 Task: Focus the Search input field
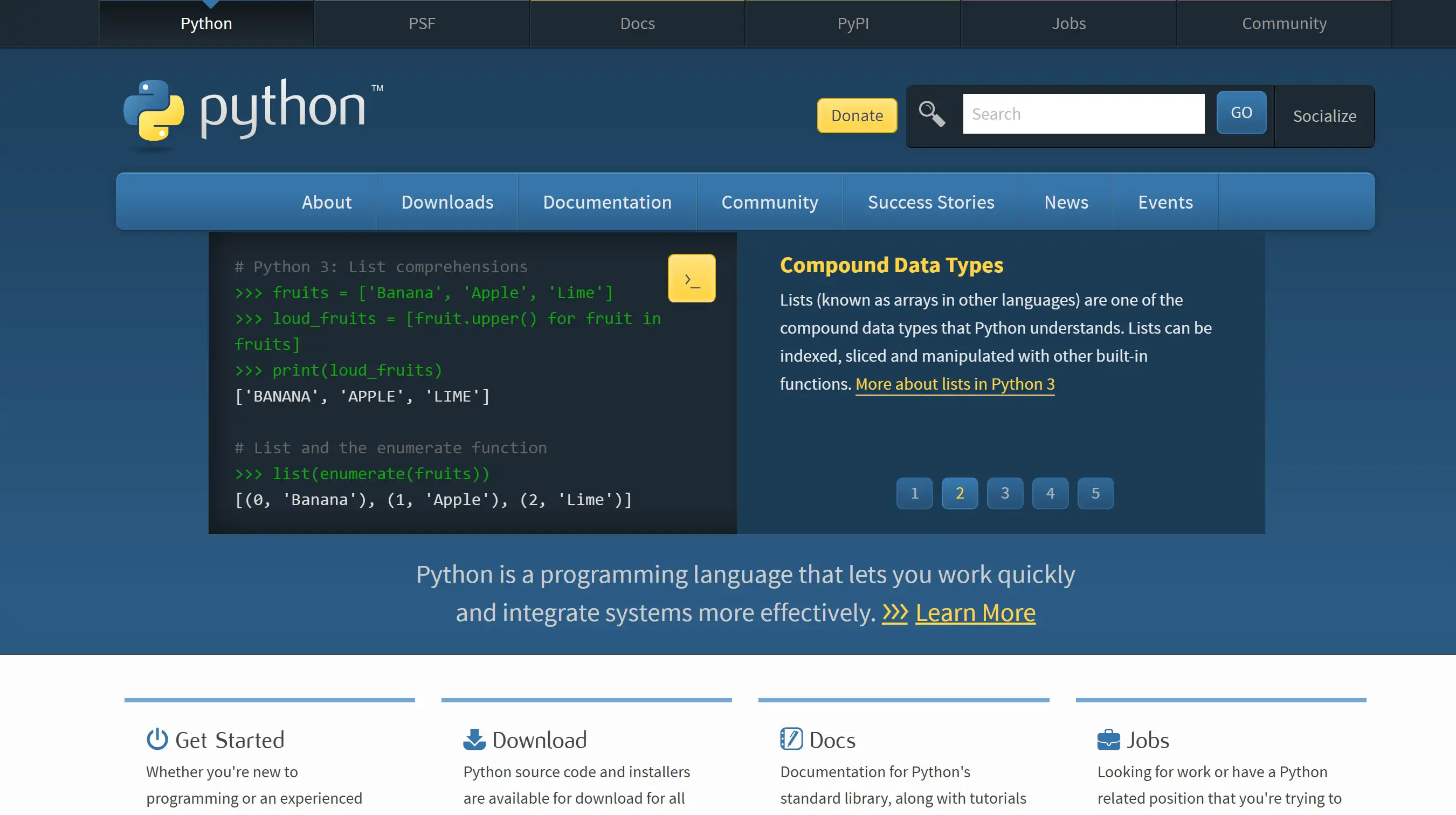tap(1084, 114)
